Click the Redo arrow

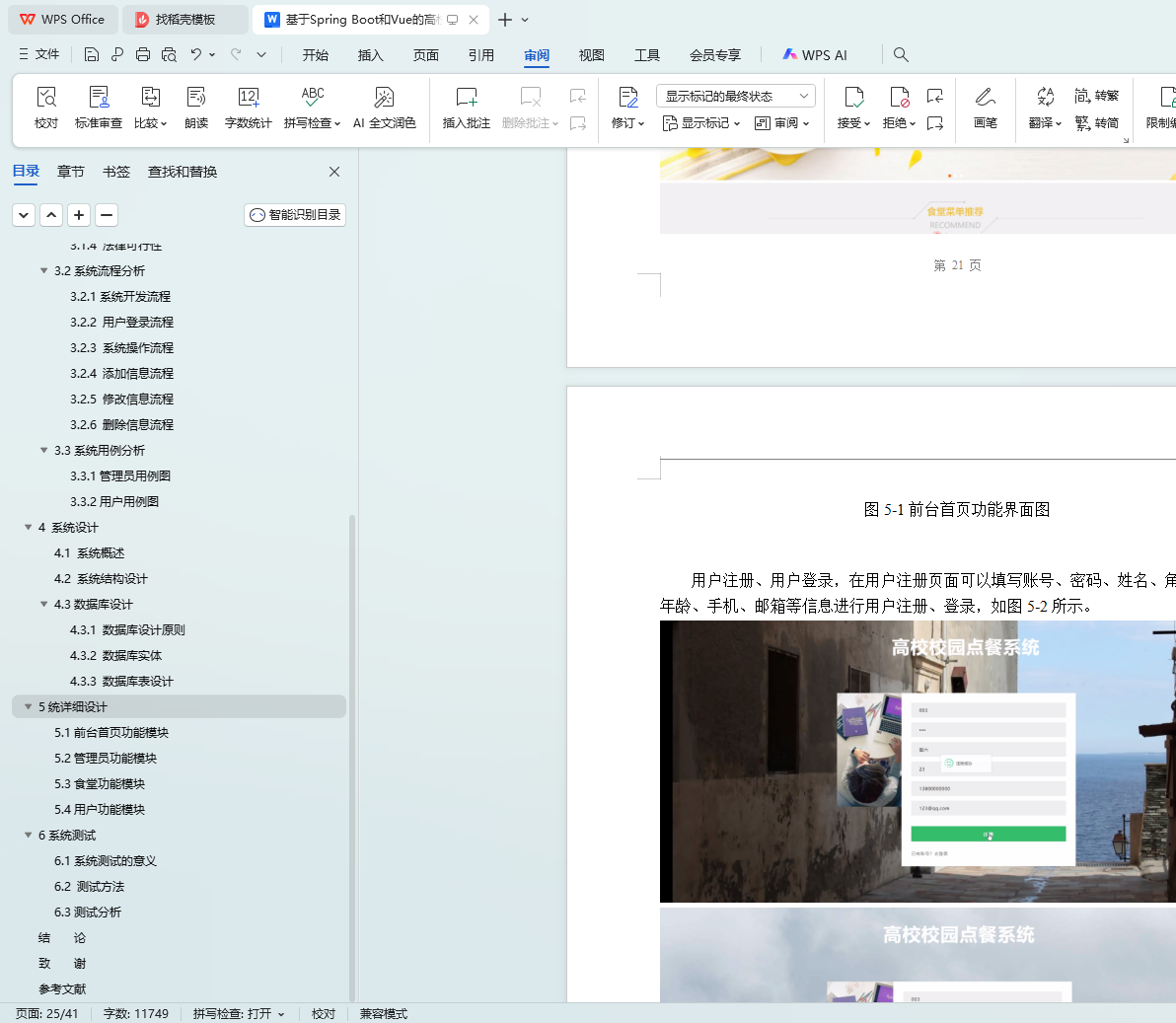coord(236,54)
